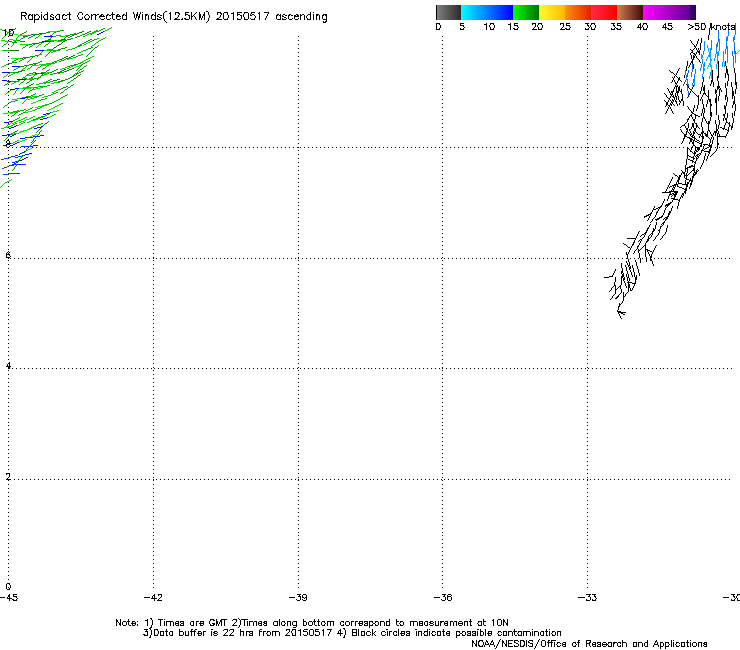
Task: Click legend tick label 25
Action: (565, 27)
